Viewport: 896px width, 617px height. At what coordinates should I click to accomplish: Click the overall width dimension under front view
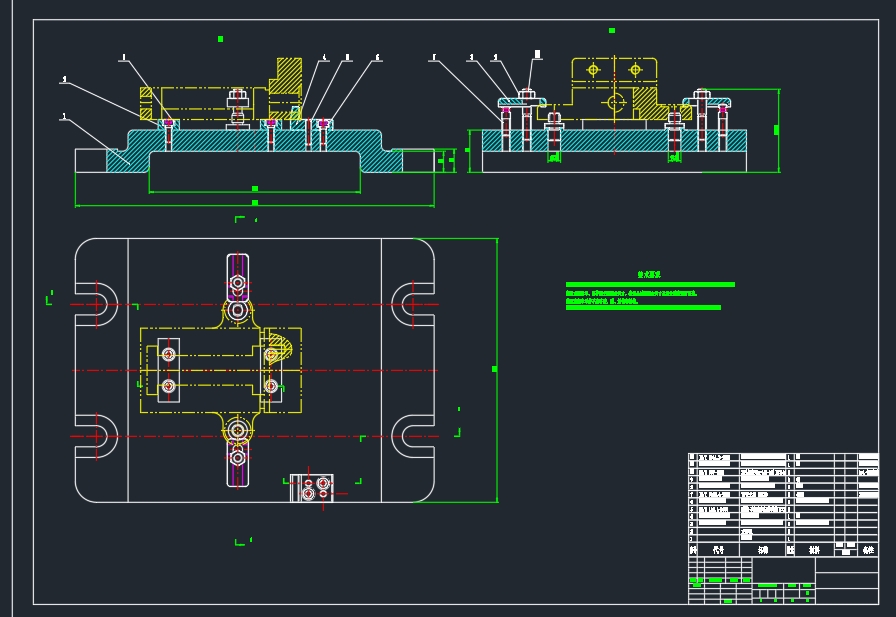253,203
